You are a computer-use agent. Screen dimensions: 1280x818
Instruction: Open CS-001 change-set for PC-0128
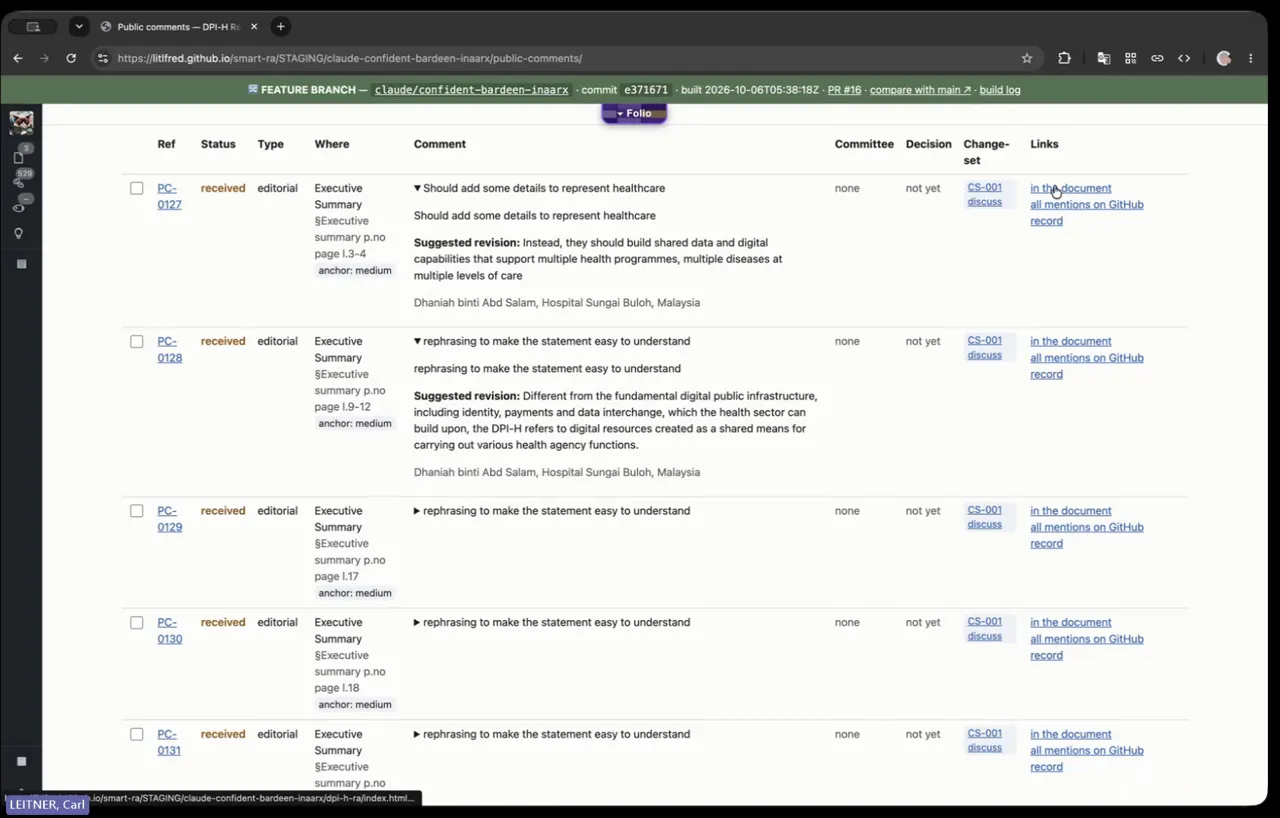tap(984, 340)
